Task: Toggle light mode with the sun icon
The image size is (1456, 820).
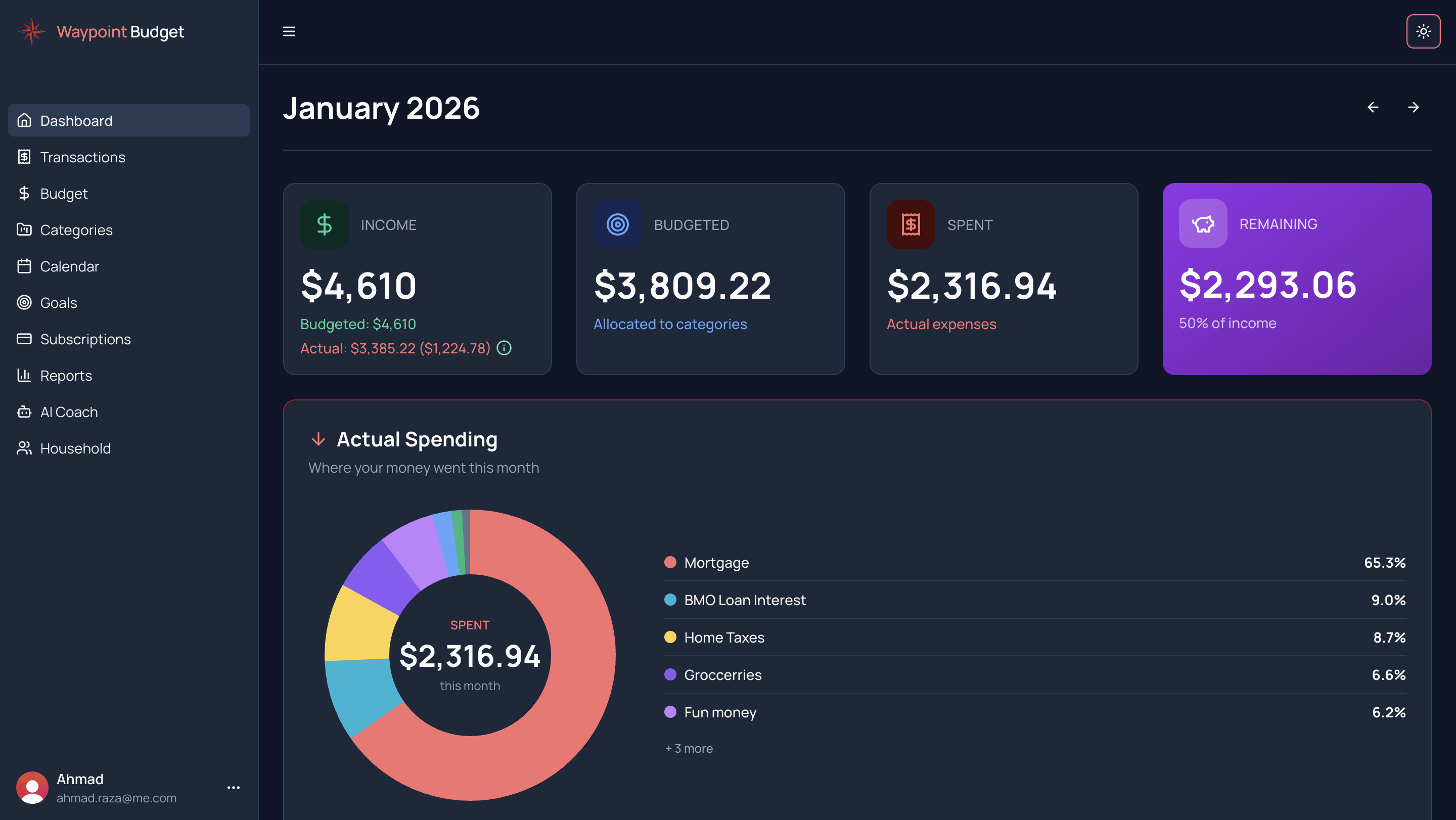Action: click(x=1423, y=31)
